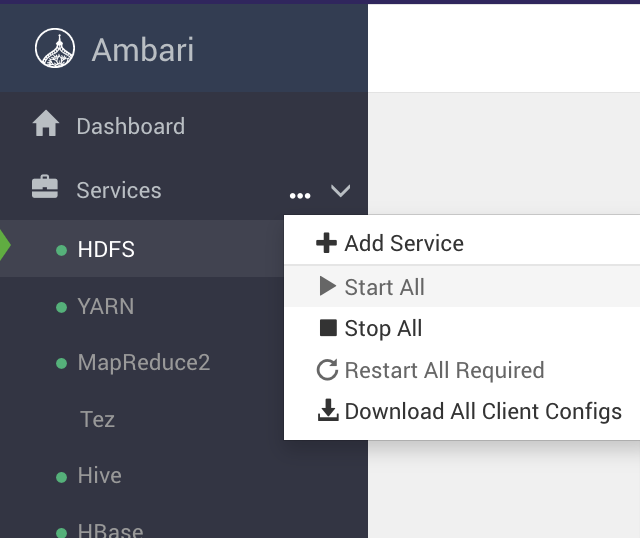This screenshot has height=538, width=640.
Task: Open Services section label
Action: (x=119, y=190)
